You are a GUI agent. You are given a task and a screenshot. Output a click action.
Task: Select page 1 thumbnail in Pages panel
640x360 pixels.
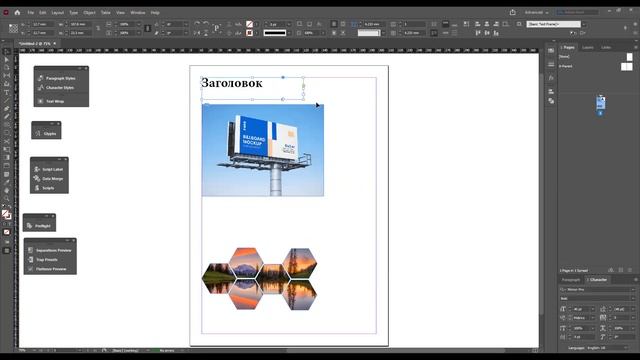600,103
